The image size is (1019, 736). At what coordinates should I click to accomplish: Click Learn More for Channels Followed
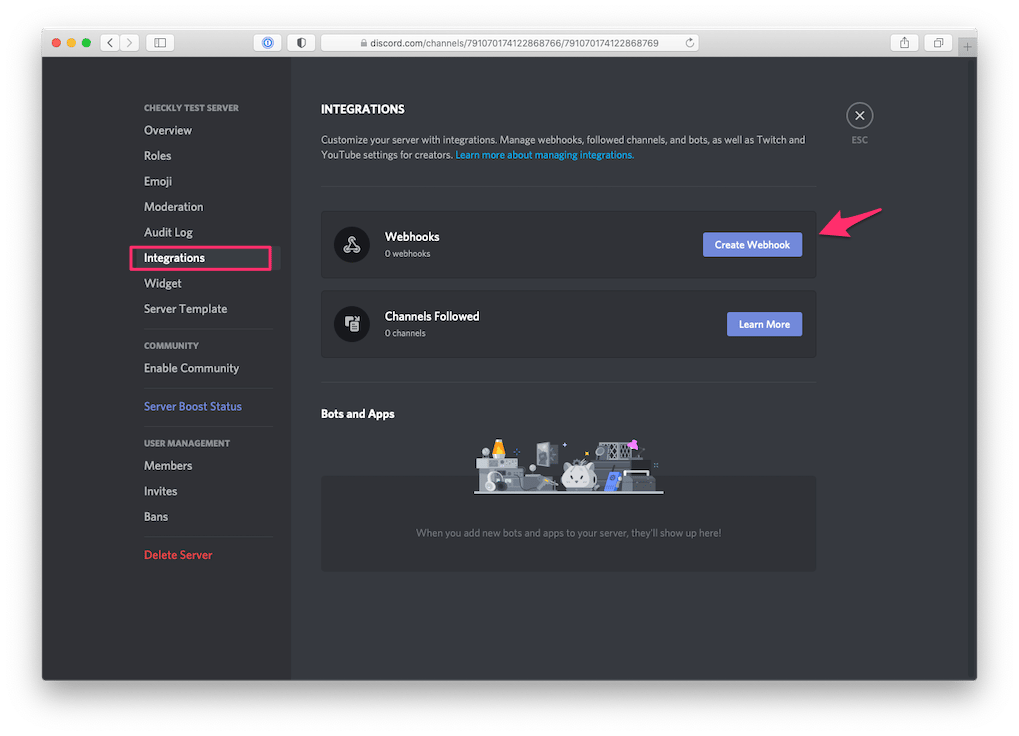click(764, 324)
